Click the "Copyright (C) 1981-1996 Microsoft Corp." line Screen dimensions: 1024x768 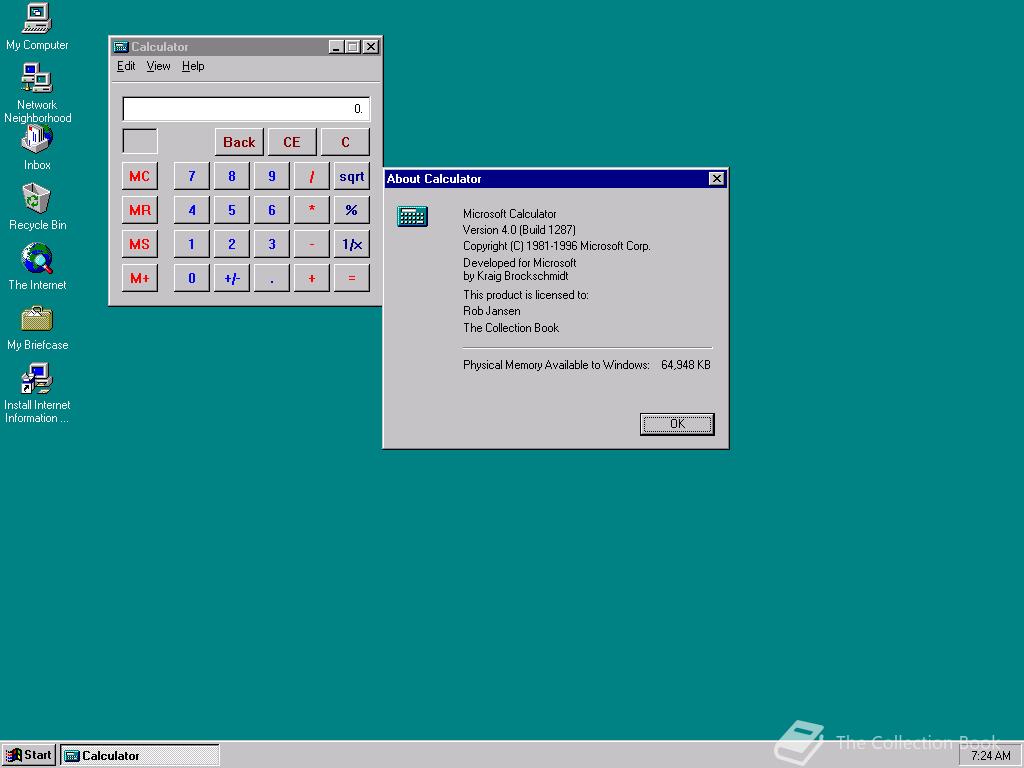point(556,246)
